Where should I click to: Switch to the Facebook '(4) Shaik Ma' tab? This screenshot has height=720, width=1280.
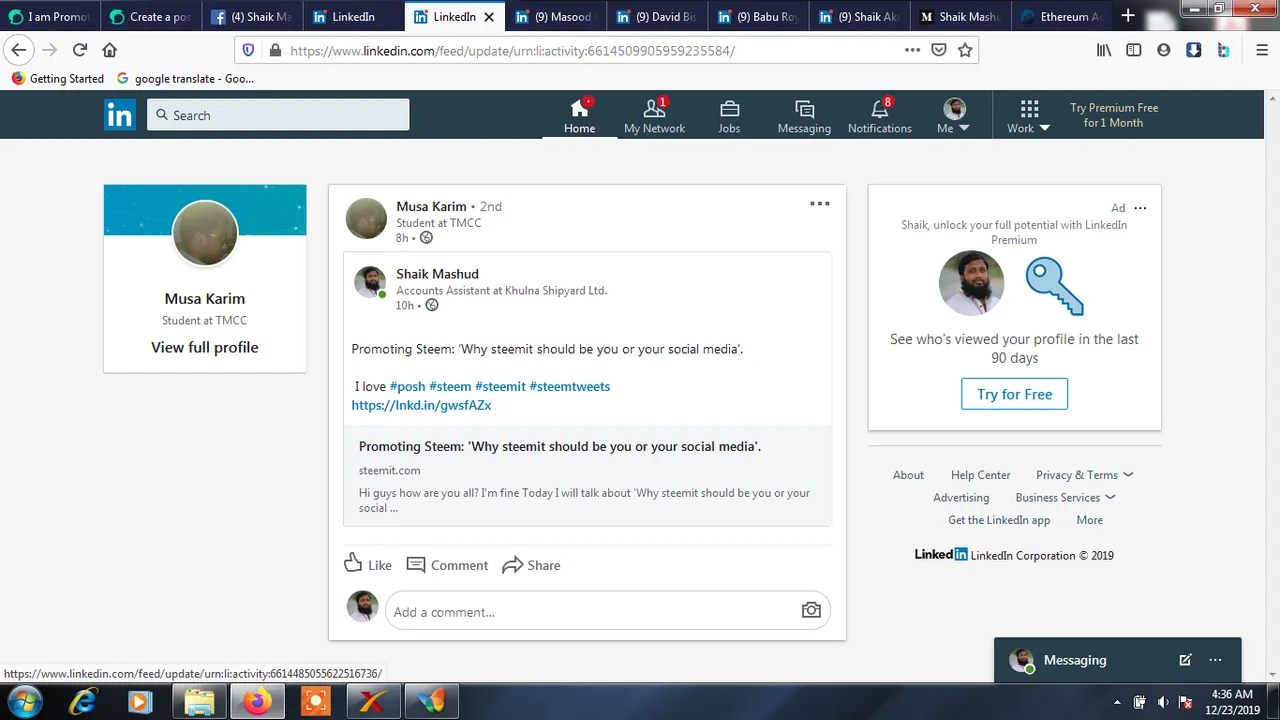click(252, 16)
